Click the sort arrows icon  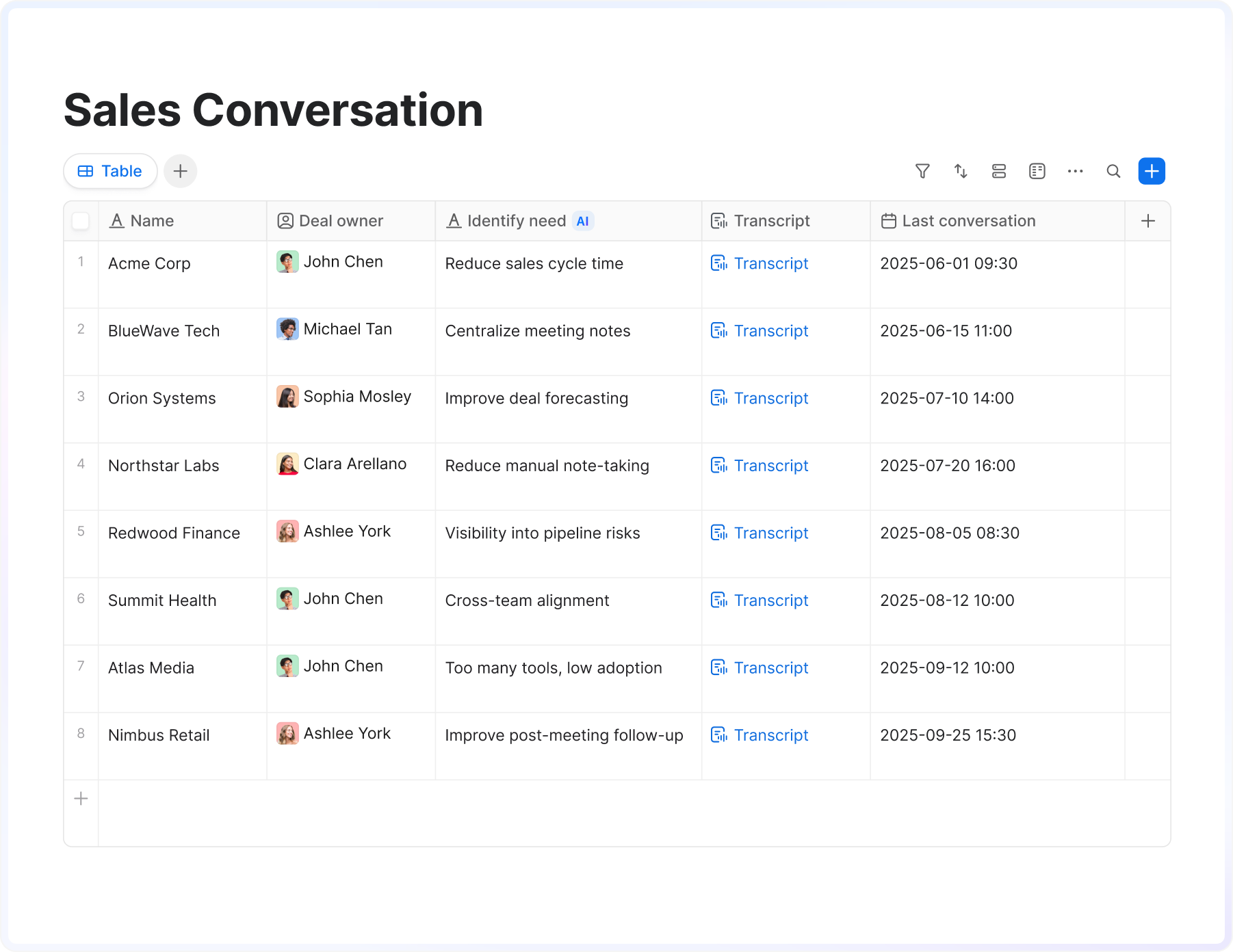961,171
